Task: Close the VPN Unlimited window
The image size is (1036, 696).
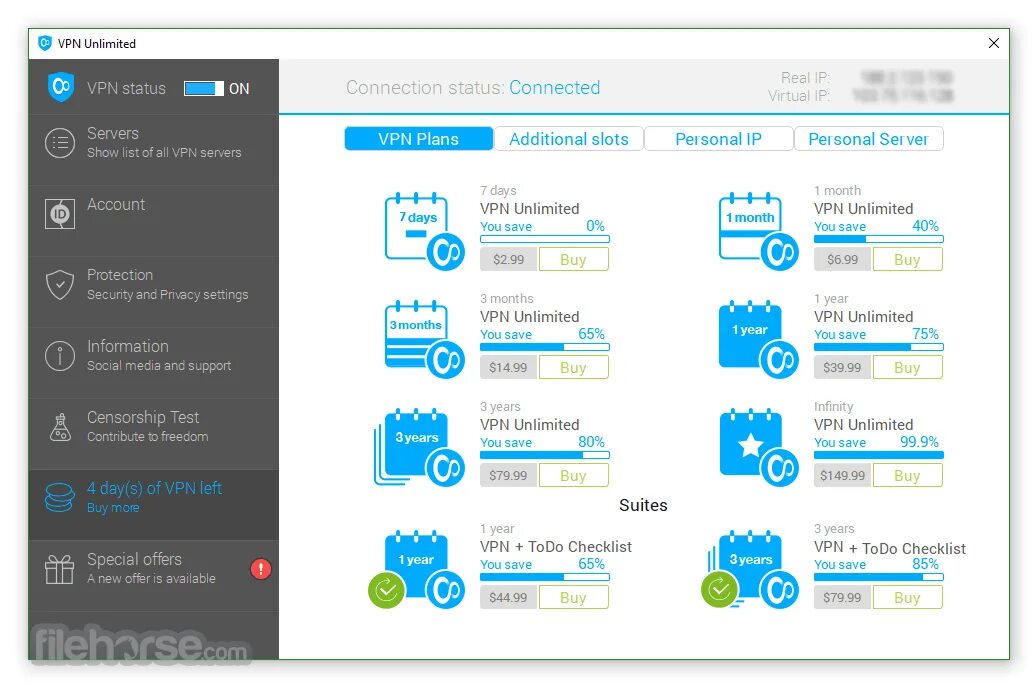Action: [993, 43]
